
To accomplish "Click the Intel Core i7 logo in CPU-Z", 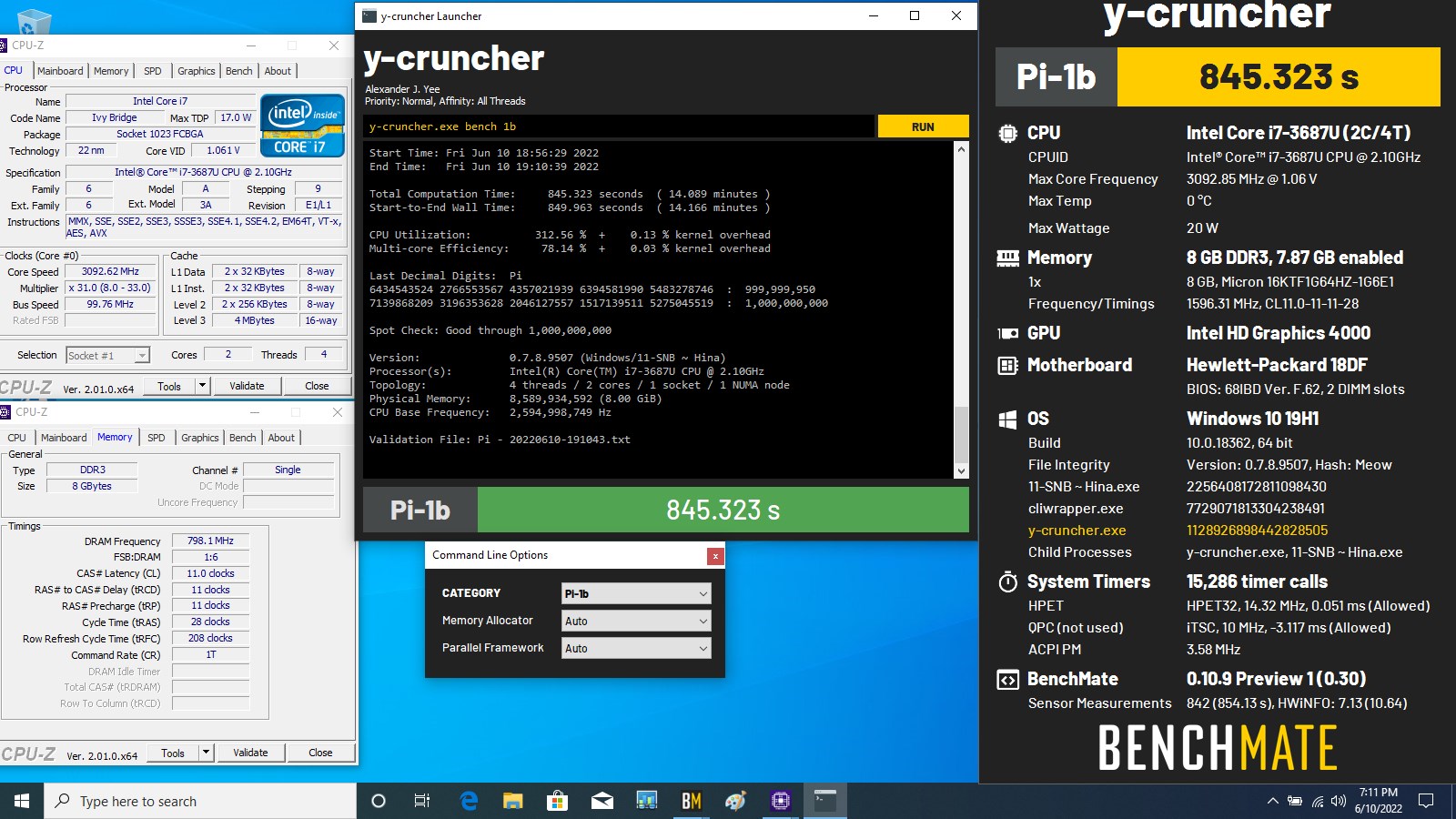I will pos(303,126).
